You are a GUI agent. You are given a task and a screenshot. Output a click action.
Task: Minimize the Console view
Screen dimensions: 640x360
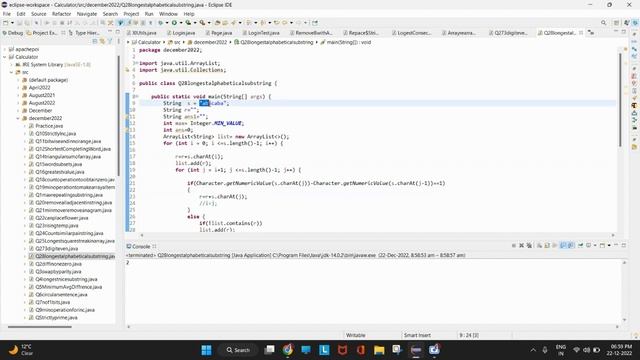pos(616,245)
